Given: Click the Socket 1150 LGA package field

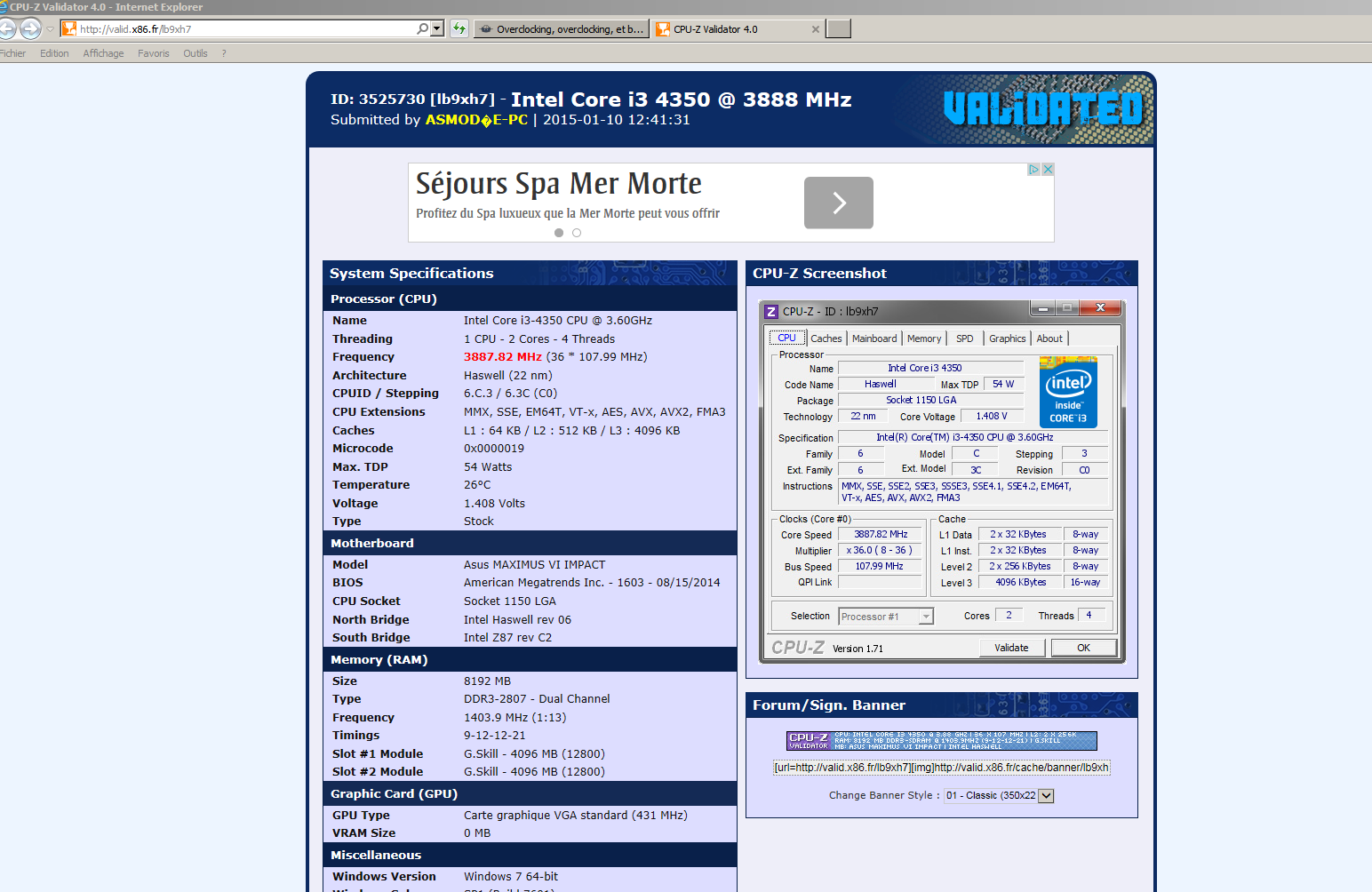Looking at the screenshot, I should coord(930,401).
